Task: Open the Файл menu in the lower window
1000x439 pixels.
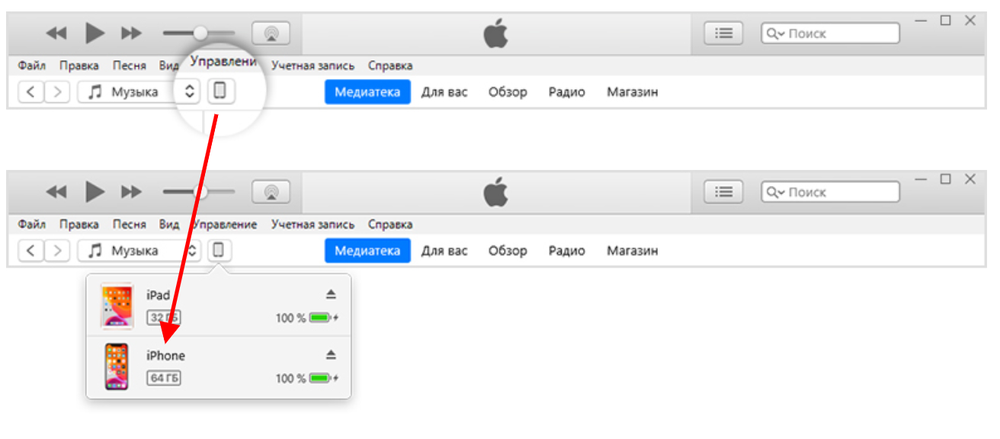Action: tap(32, 225)
